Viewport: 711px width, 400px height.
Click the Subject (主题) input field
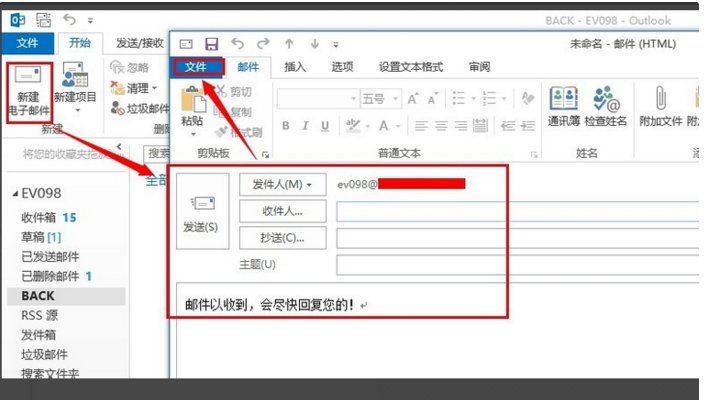click(x=518, y=265)
